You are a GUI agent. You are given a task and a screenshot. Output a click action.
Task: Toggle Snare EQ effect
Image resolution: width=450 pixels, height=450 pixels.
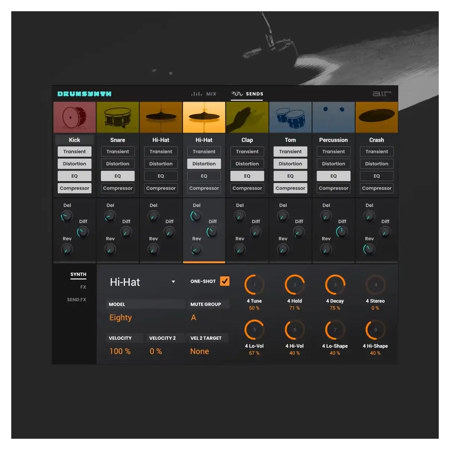pyautogui.click(x=118, y=176)
